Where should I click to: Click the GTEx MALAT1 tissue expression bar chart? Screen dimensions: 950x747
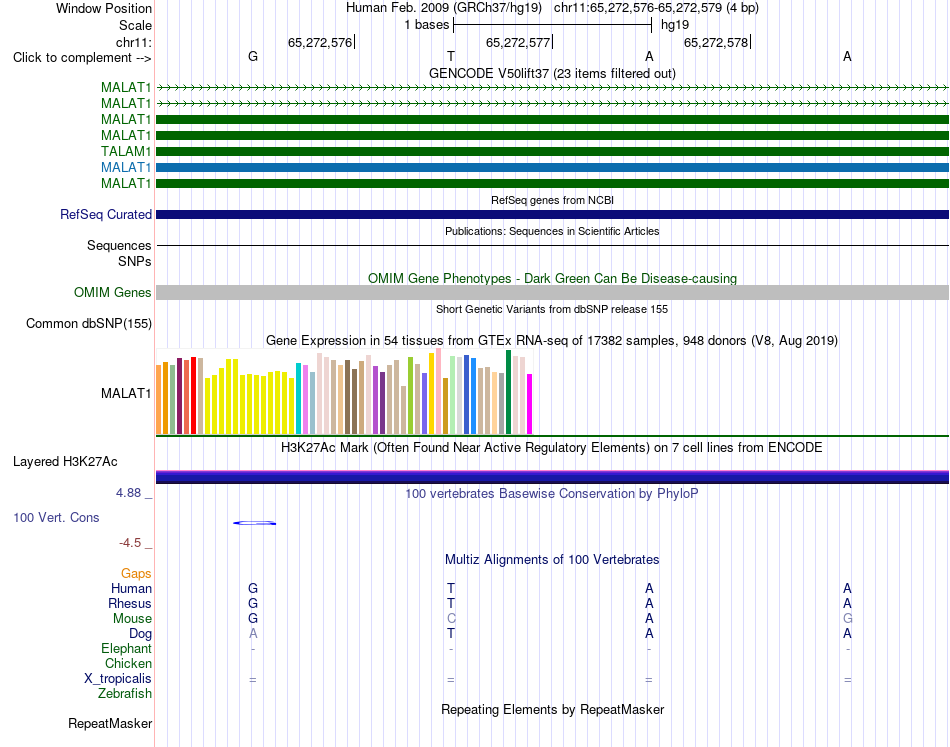click(x=344, y=391)
